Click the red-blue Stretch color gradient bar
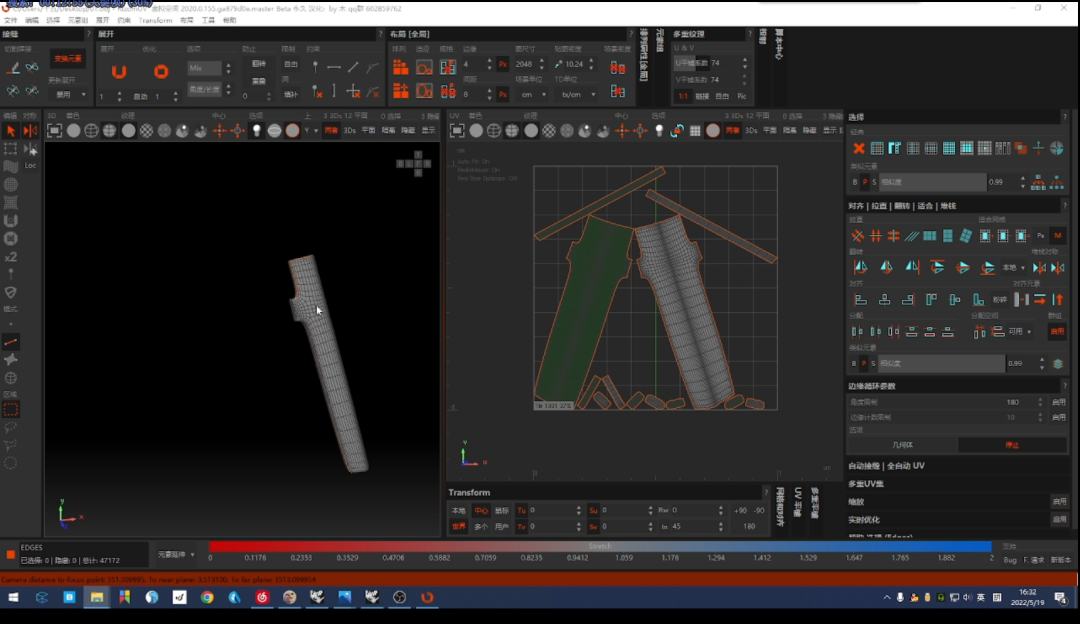Viewport: 1080px width, 624px height. pos(600,546)
